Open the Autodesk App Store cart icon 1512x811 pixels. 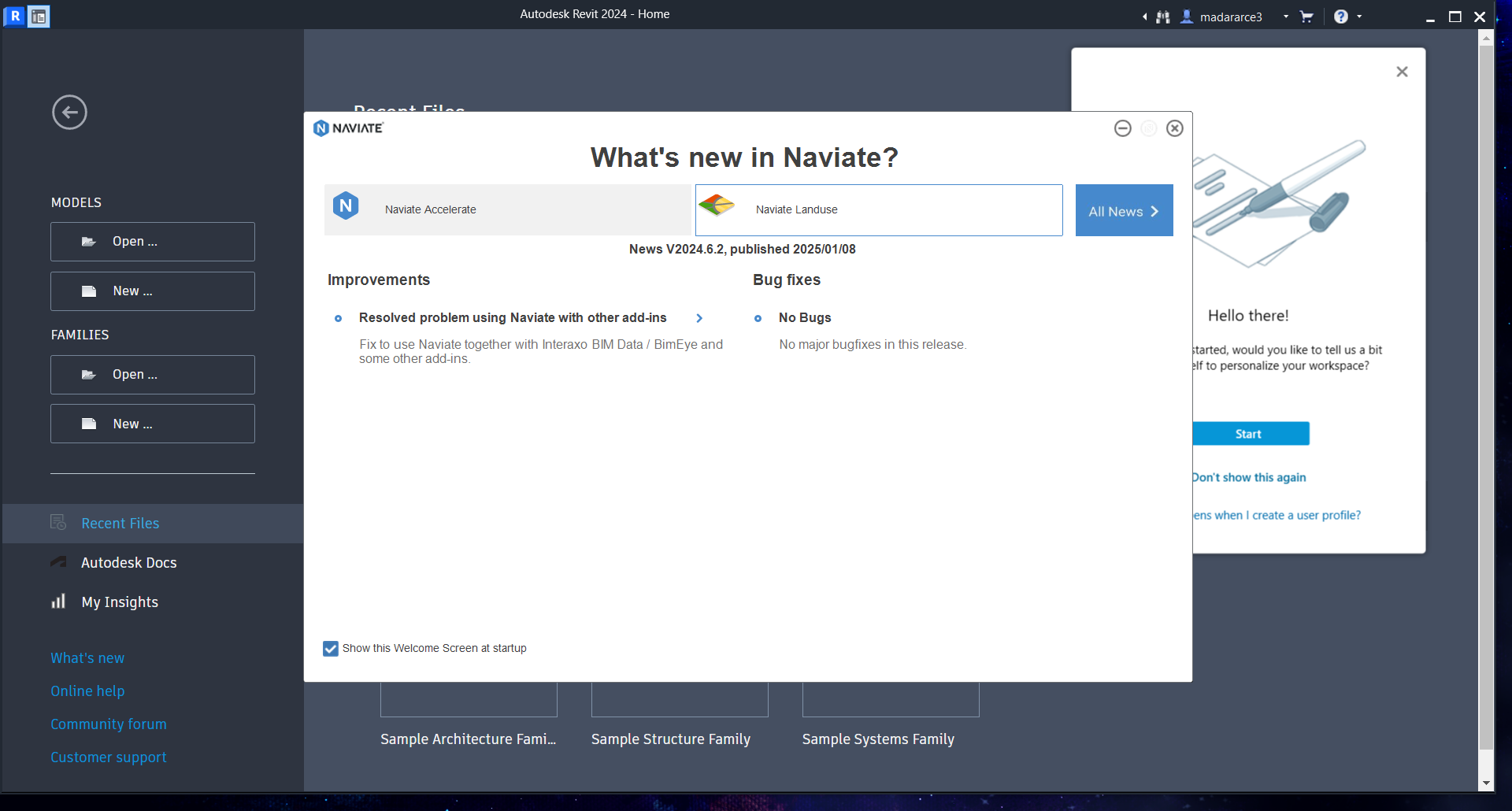1306,17
